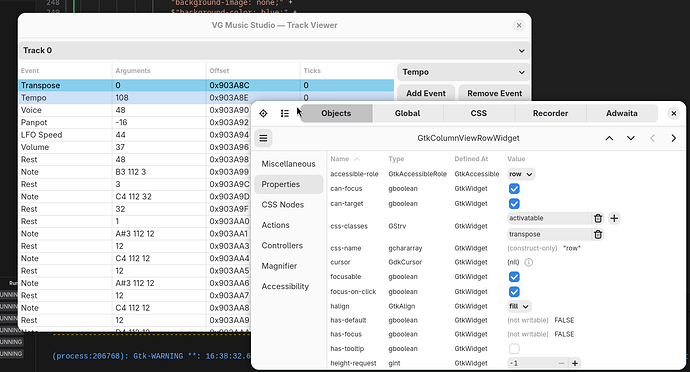Screen dimensions: 690x372
Task: Delete the 'transpose' css class trash icon
Action: point(598,234)
